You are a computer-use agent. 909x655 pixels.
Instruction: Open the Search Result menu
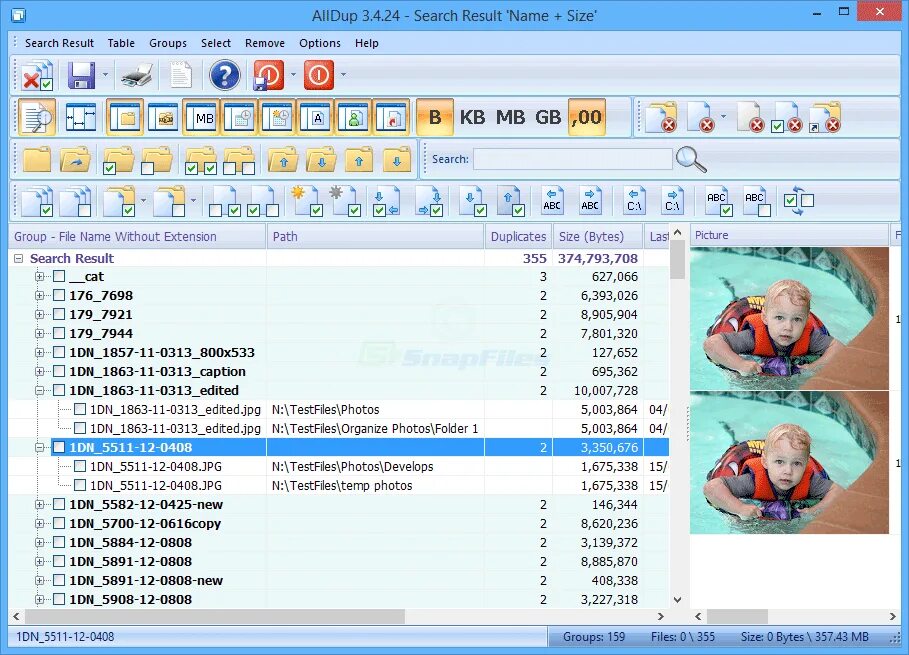coord(59,43)
